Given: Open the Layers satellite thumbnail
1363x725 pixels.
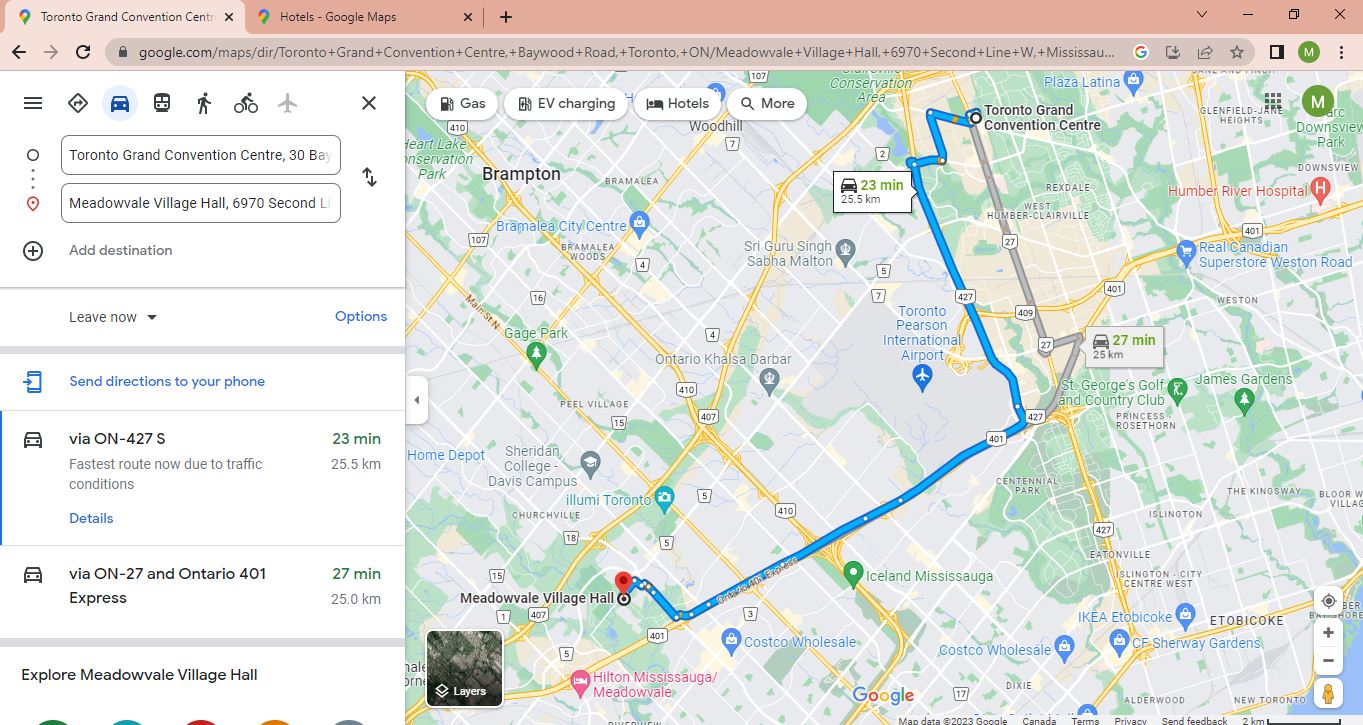Looking at the screenshot, I should click(x=465, y=668).
